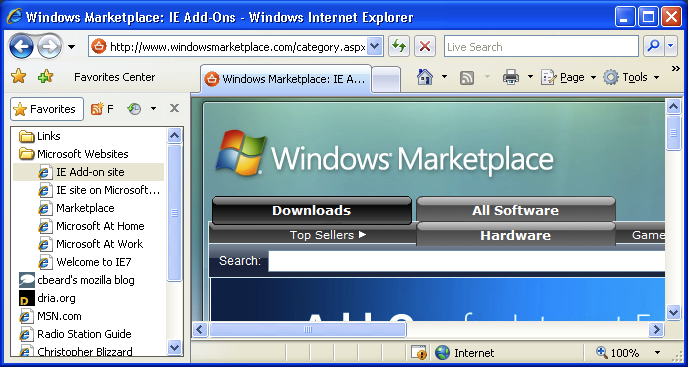Click the Live Search box

[x=541, y=47]
